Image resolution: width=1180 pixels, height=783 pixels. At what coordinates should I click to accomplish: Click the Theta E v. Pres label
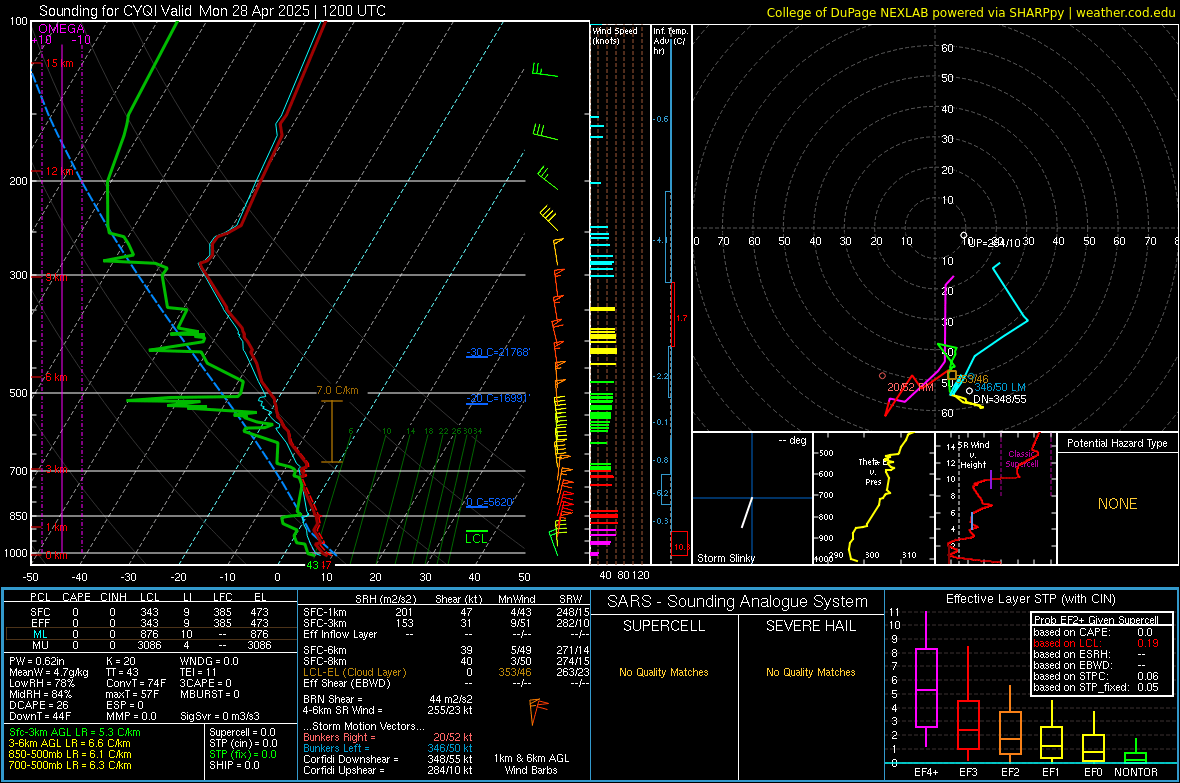[x=873, y=471]
